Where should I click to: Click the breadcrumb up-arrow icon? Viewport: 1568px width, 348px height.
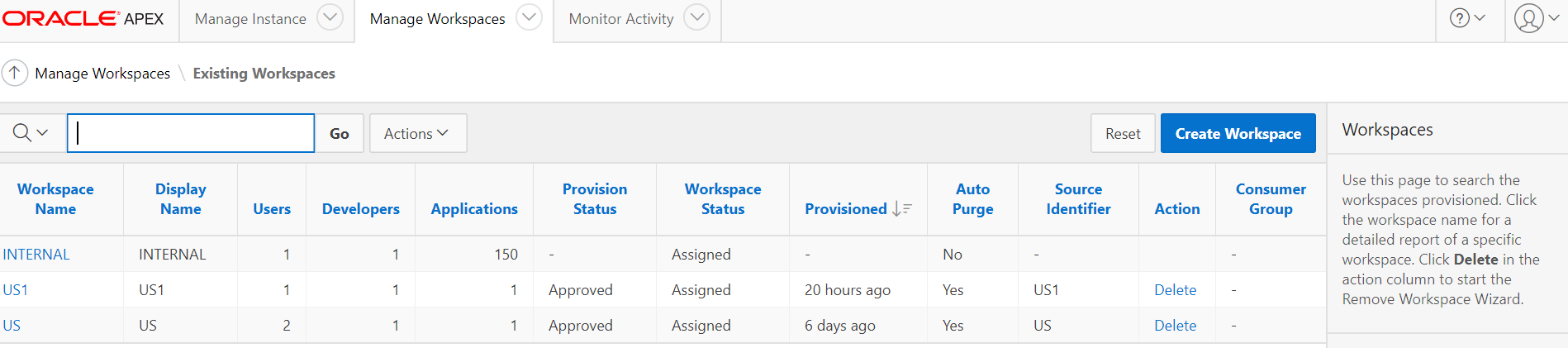(x=15, y=73)
